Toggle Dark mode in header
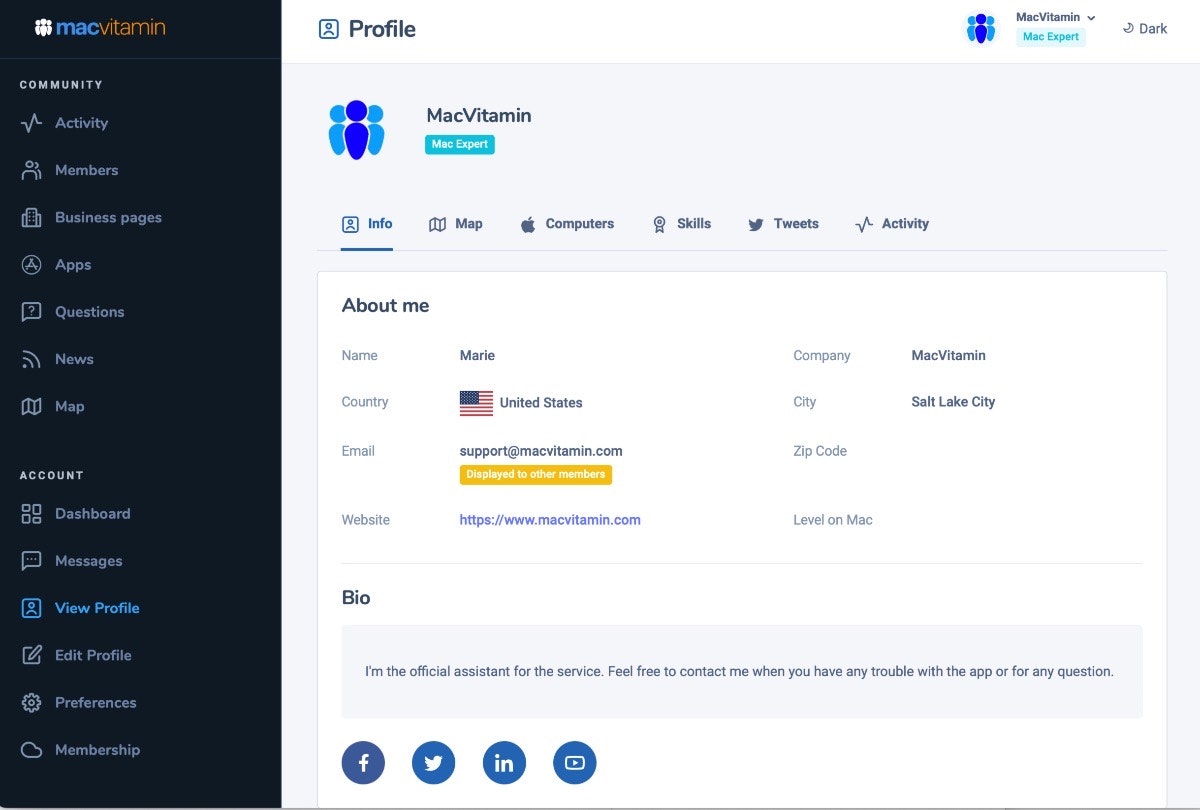This screenshot has width=1200, height=810. click(x=1145, y=29)
